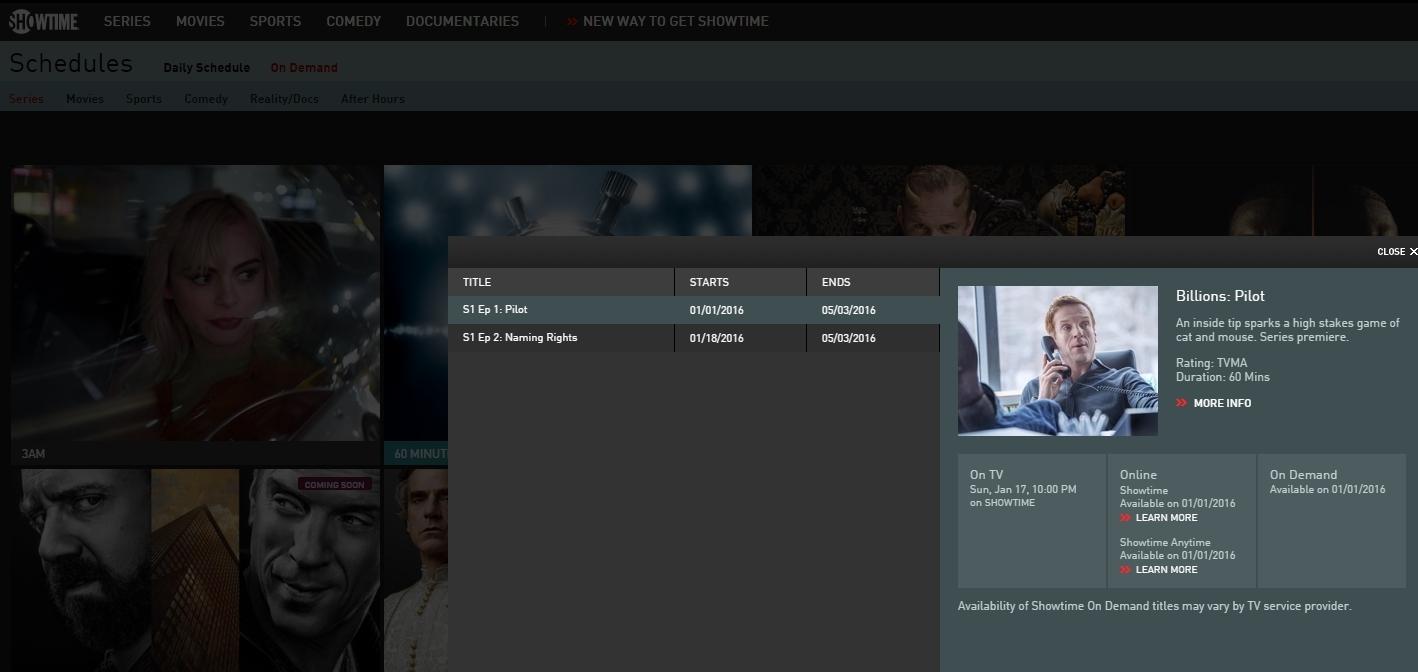
Task: Click the Rating: TVMA text
Action: 1212,363
